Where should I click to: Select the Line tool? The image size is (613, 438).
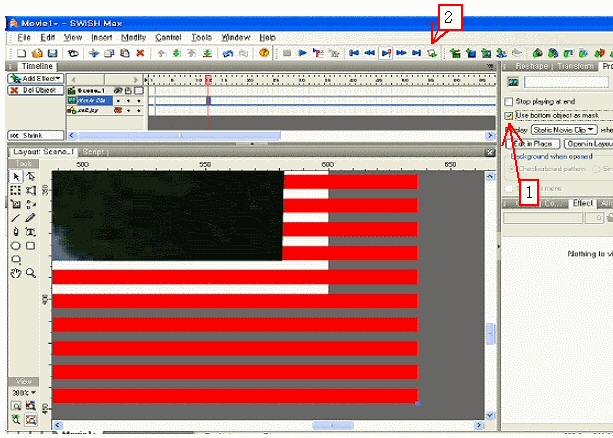tap(16, 218)
